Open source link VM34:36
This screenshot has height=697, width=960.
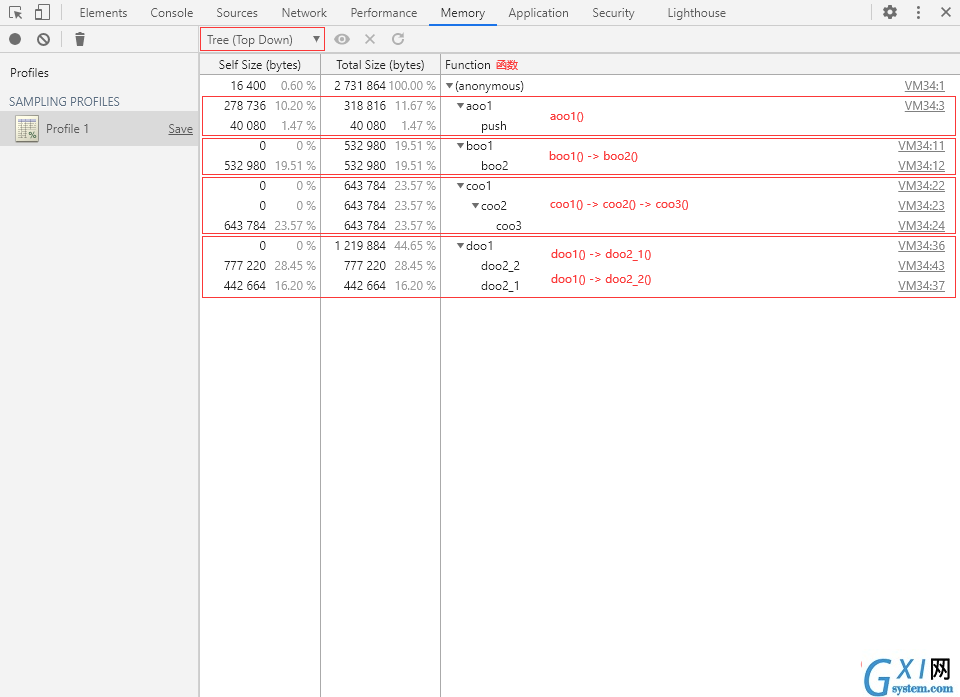tap(921, 246)
